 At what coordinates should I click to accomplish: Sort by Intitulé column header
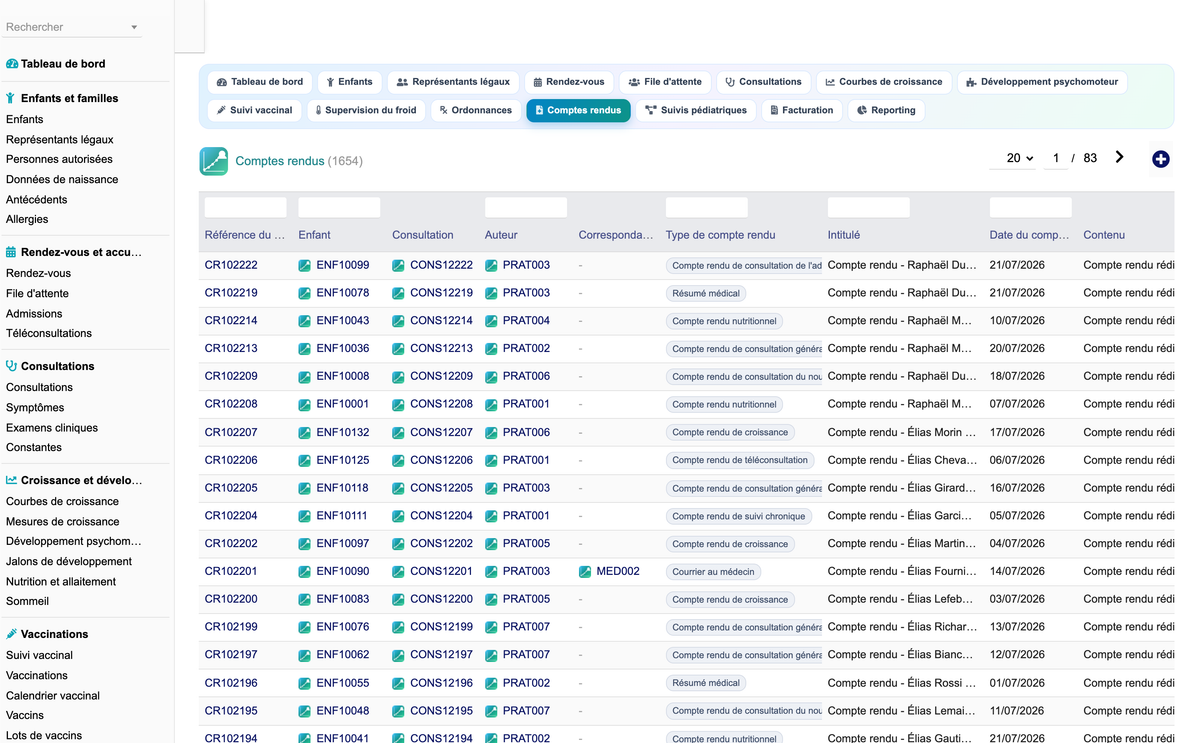(844, 235)
